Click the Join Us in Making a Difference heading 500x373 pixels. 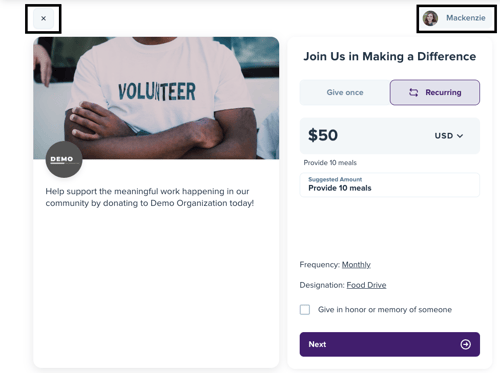point(390,57)
